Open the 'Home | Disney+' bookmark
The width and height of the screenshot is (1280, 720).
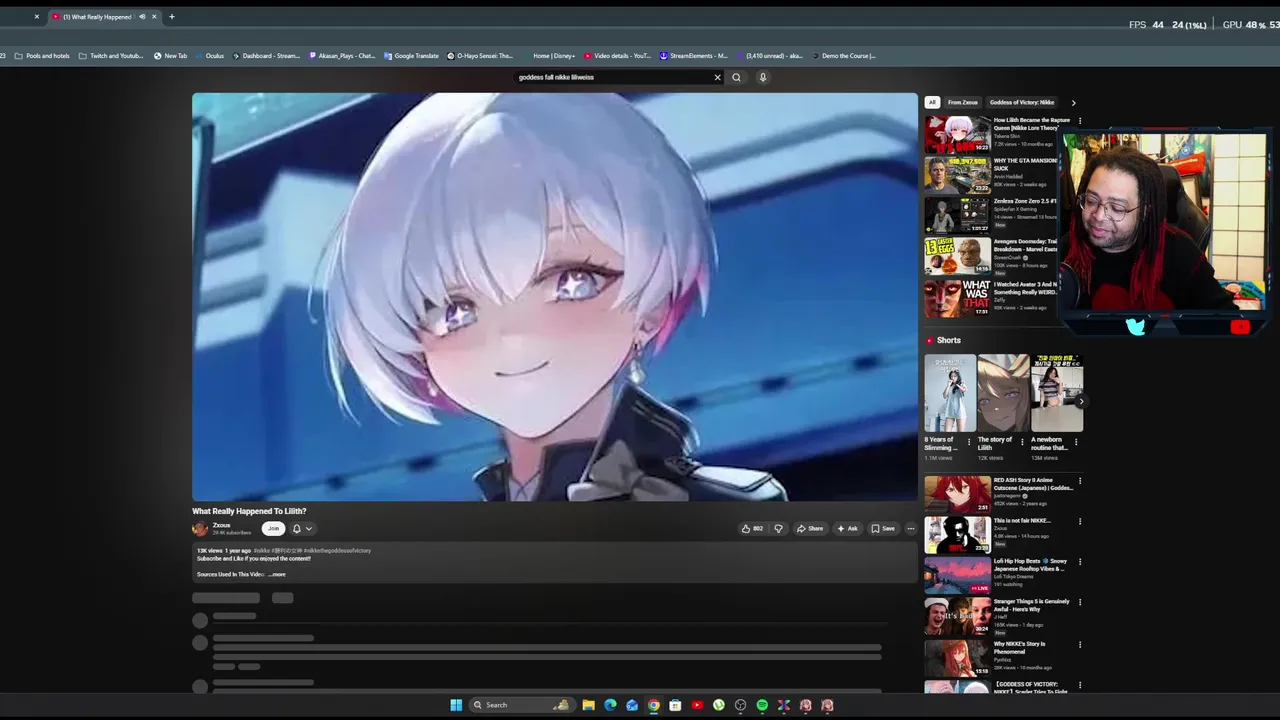pyautogui.click(x=549, y=56)
